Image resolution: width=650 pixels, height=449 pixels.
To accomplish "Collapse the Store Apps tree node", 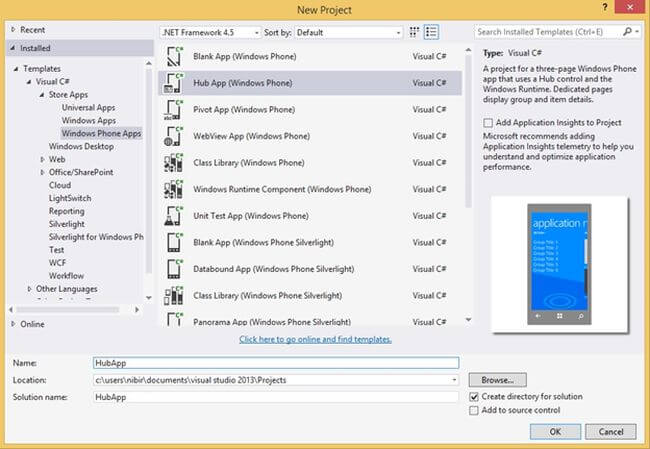I will [x=42, y=95].
